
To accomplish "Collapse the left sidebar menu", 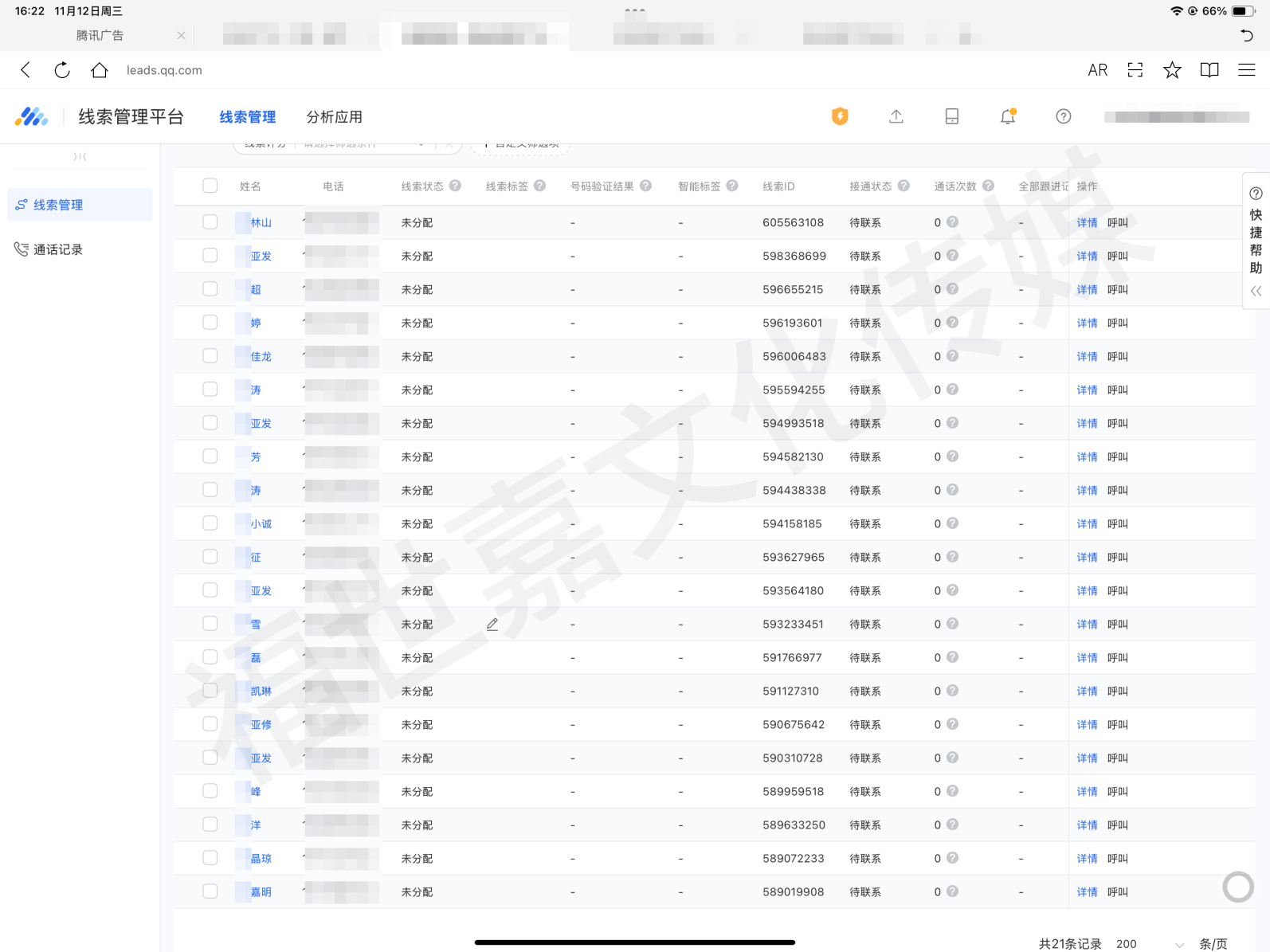I will click(80, 157).
